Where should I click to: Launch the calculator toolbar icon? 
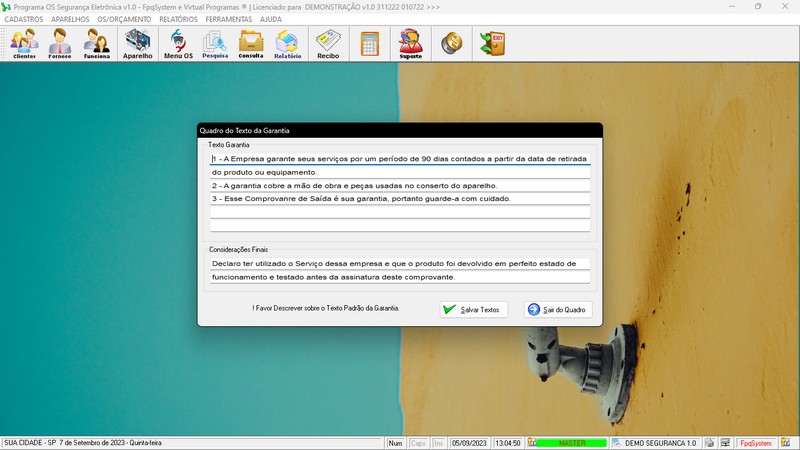click(x=370, y=44)
